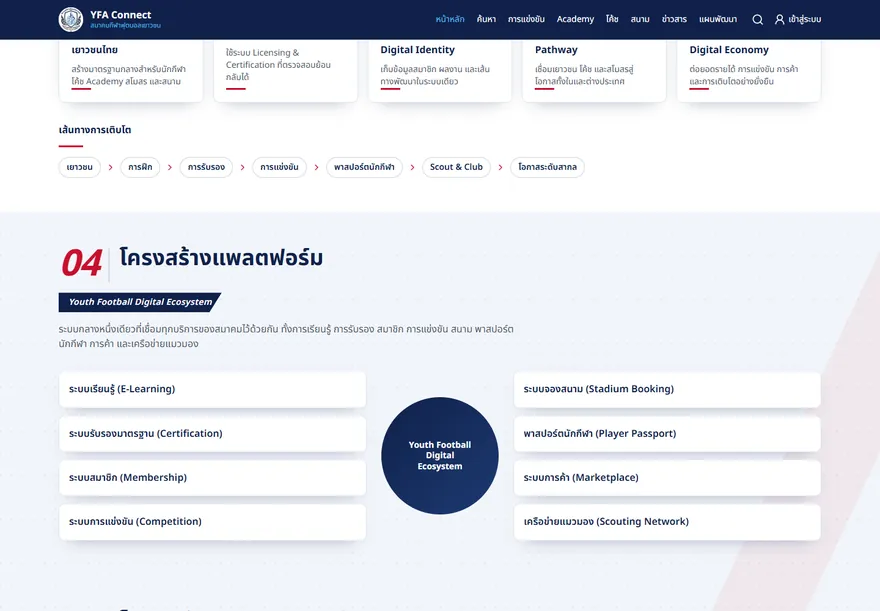This screenshot has height=611, width=880.
Task: Open ข่าวสาร in the navigation bar
Action: pyautogui.click(x=674, y=19)
